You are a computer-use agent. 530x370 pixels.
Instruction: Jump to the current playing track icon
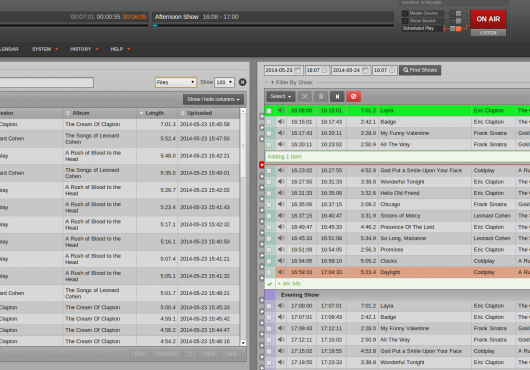[337, 97]
